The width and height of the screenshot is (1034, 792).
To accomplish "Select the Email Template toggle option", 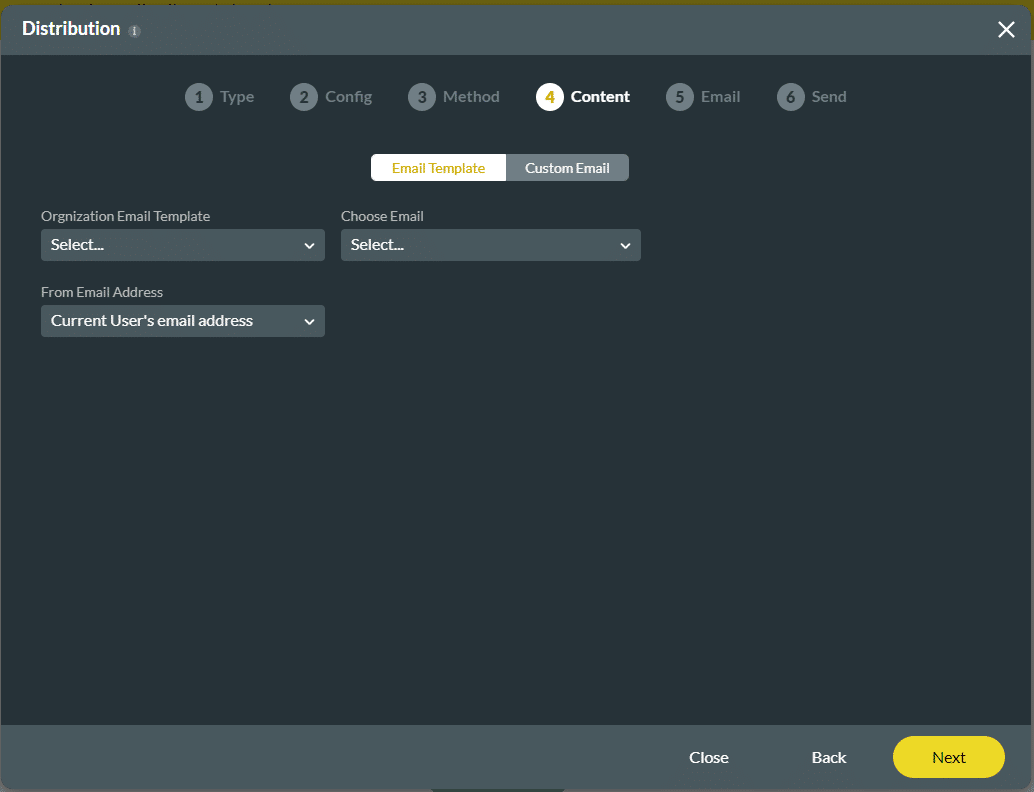I will (438, 168).
